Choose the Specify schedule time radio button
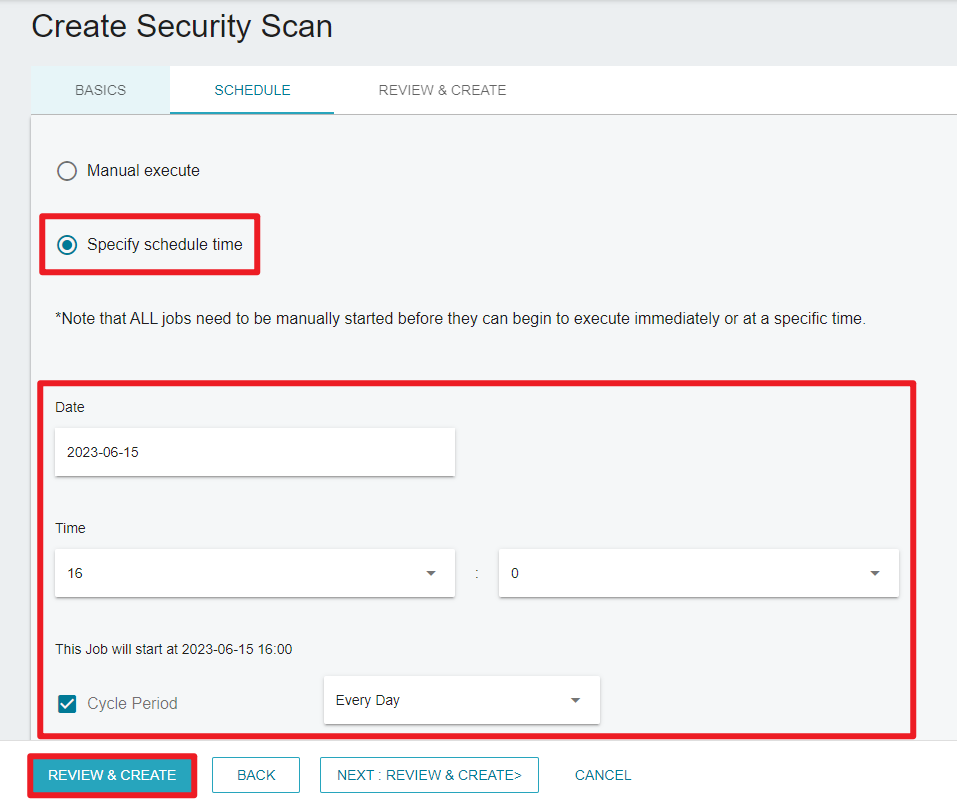This screenshot has width=957, height=807. tap(67, 245)
